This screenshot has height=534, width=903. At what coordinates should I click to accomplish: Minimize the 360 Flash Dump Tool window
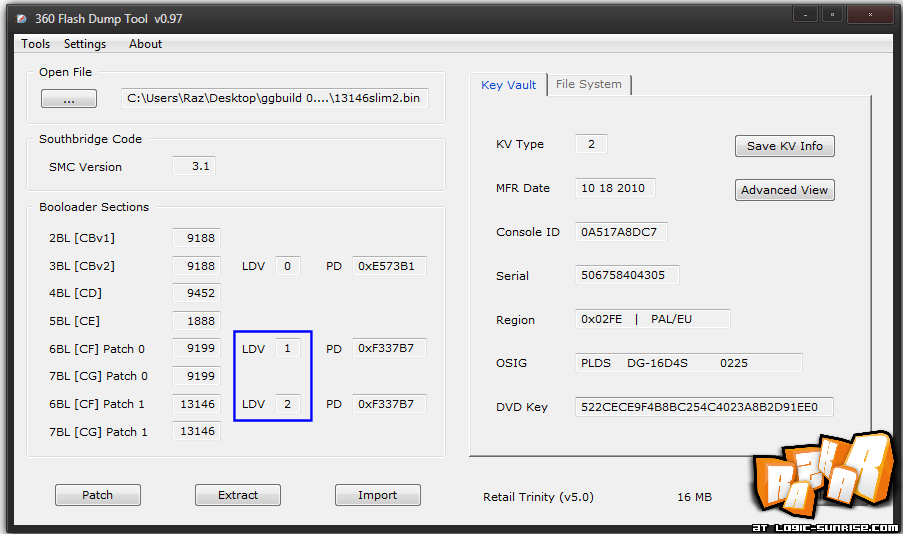point(805,14)
